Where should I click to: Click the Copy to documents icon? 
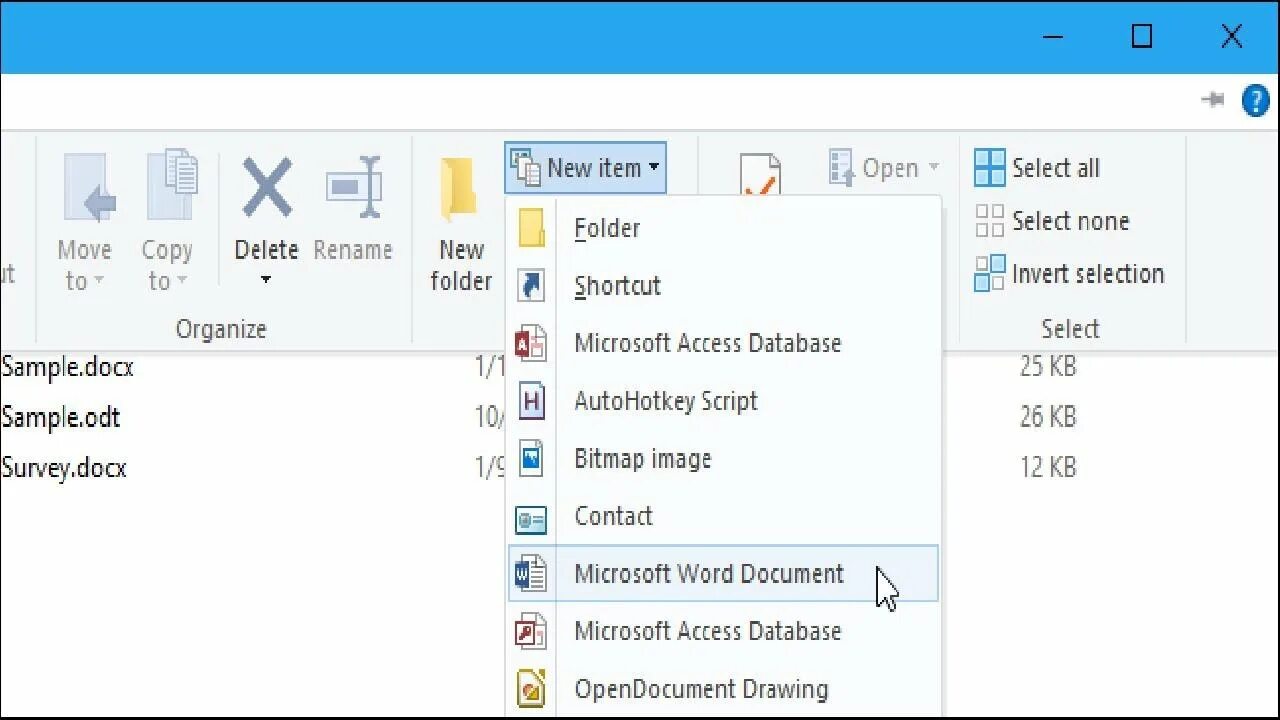click(x=172, y=184)
